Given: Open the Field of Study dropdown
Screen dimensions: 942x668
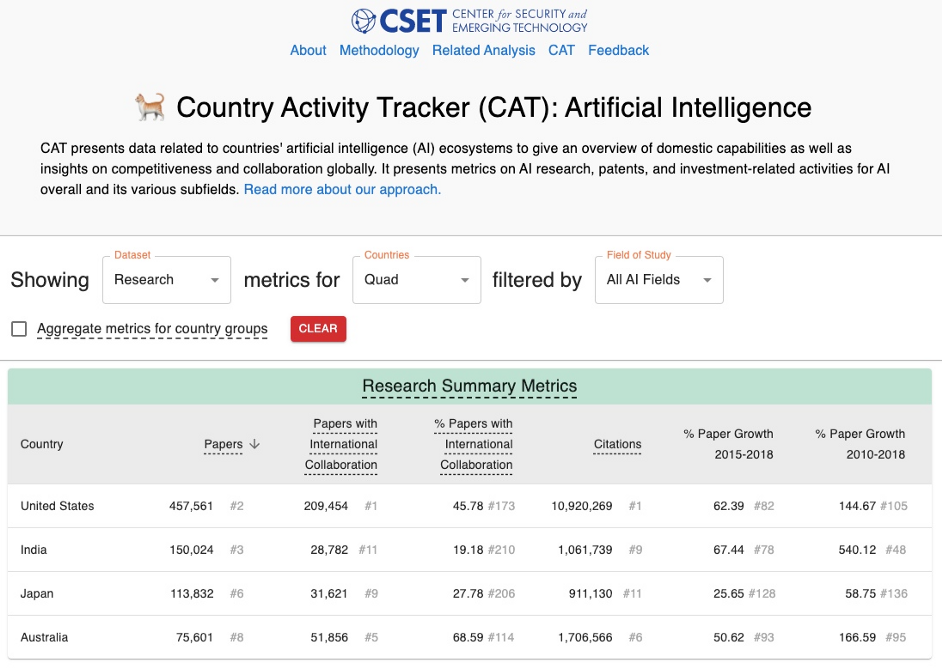Looking at the screenshot, I should click(659, 280).
